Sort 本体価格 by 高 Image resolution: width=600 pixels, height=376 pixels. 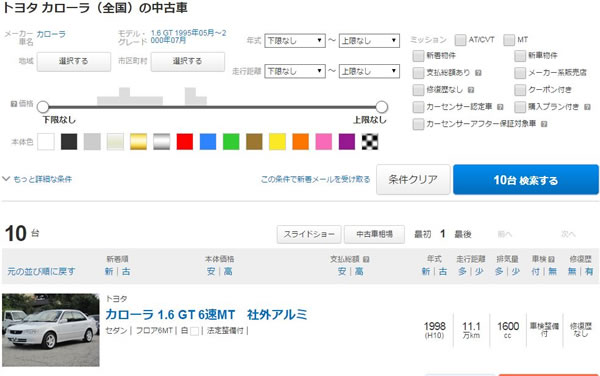point(228,271)
